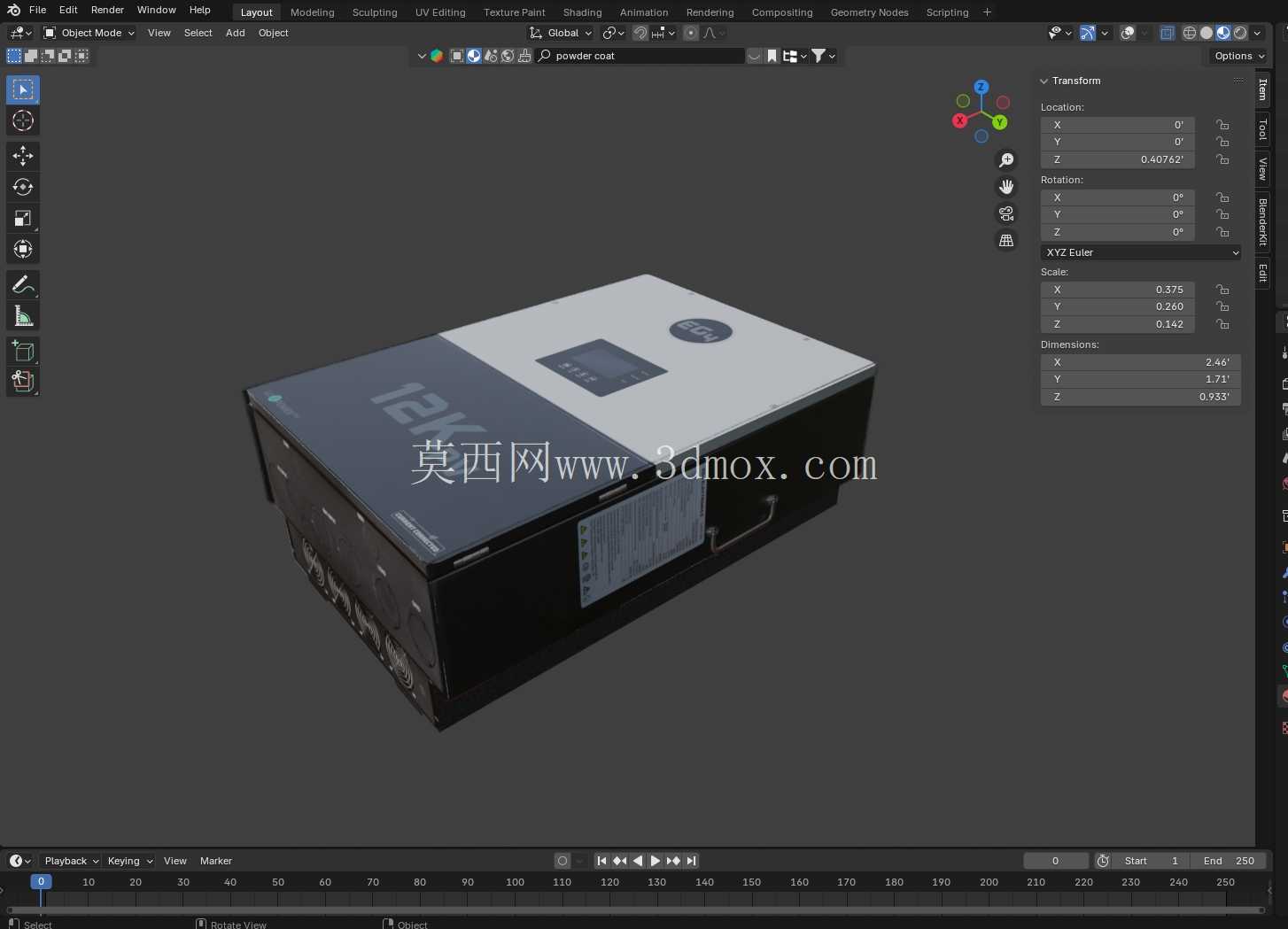The image size is (1288, 929).
Task: Jump to previous keyframe
Action: click(x=620, y=861)
